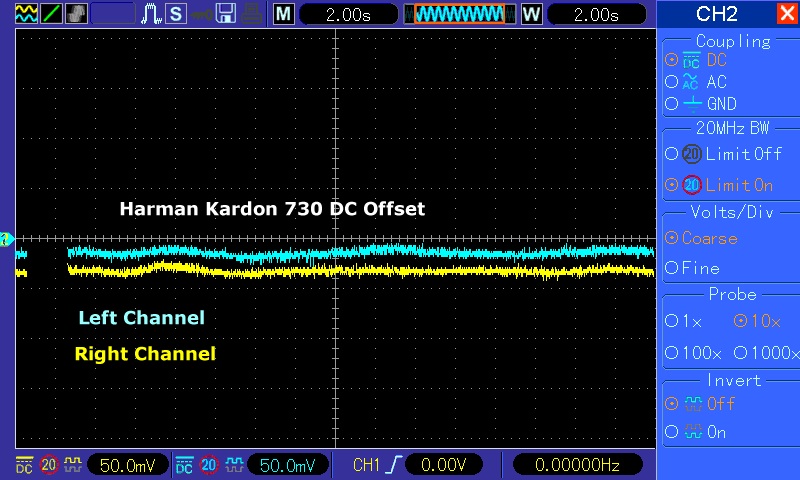Screen dimensions: 800x480
Task: Click the W timebase 2.00s value
Action: point(596,14)
